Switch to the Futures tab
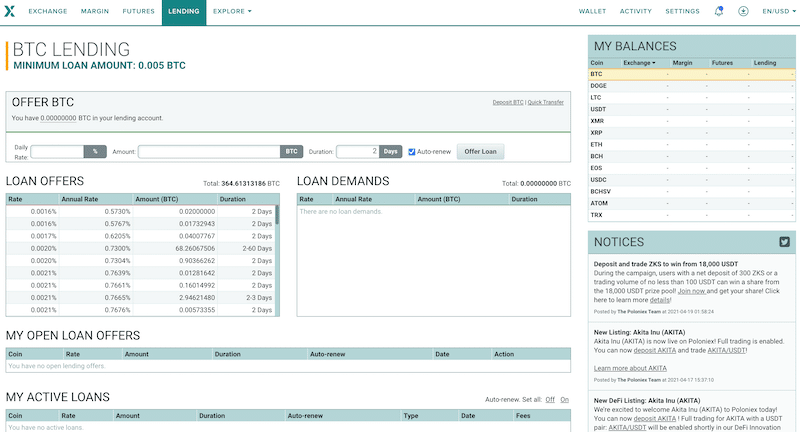Image resolution: width=800 pixels, height=432 pixels. [x=138, y=11]
